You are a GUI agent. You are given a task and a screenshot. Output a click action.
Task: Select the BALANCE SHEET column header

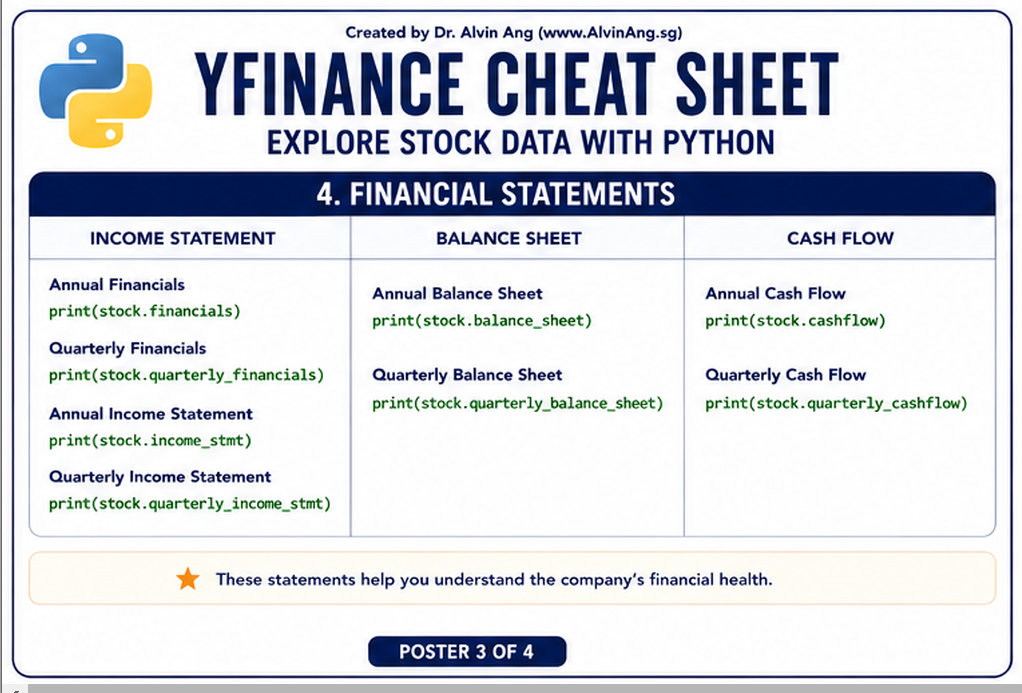(x=508, y=239)
